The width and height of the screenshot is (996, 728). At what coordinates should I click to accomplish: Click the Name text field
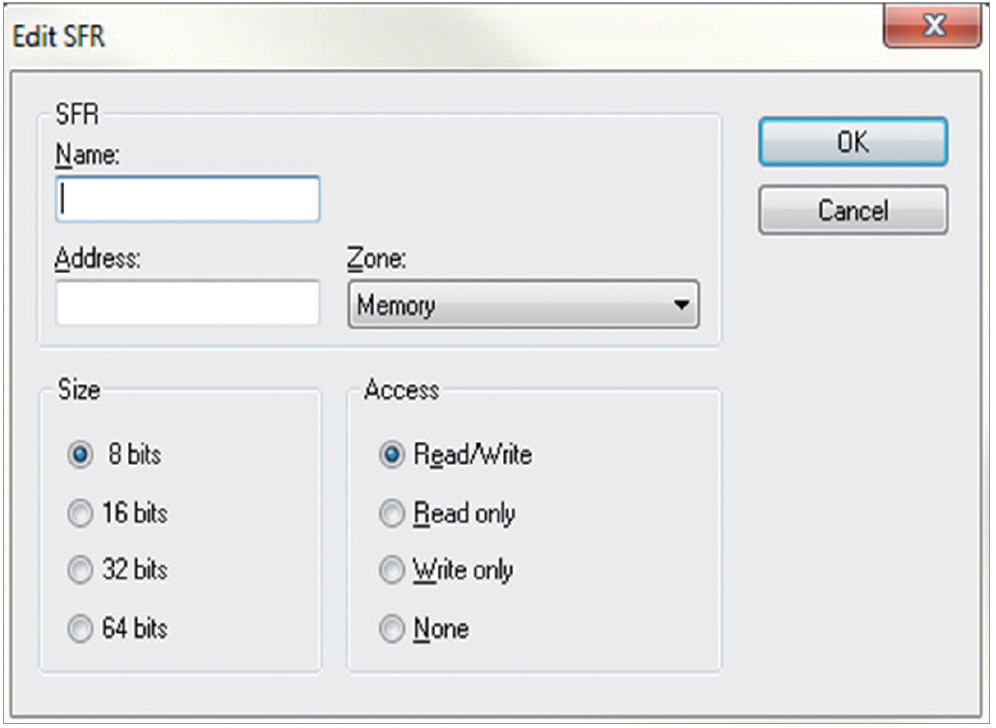(188, 199)
